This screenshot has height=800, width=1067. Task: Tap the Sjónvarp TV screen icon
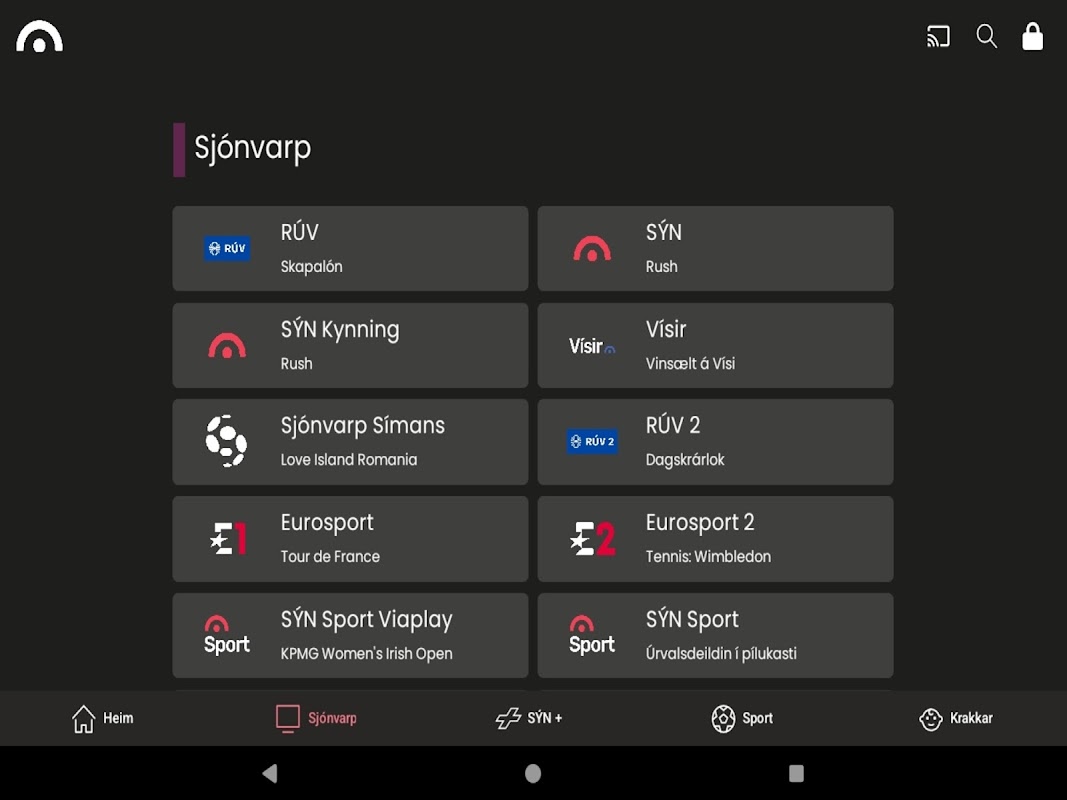[288, 718]
